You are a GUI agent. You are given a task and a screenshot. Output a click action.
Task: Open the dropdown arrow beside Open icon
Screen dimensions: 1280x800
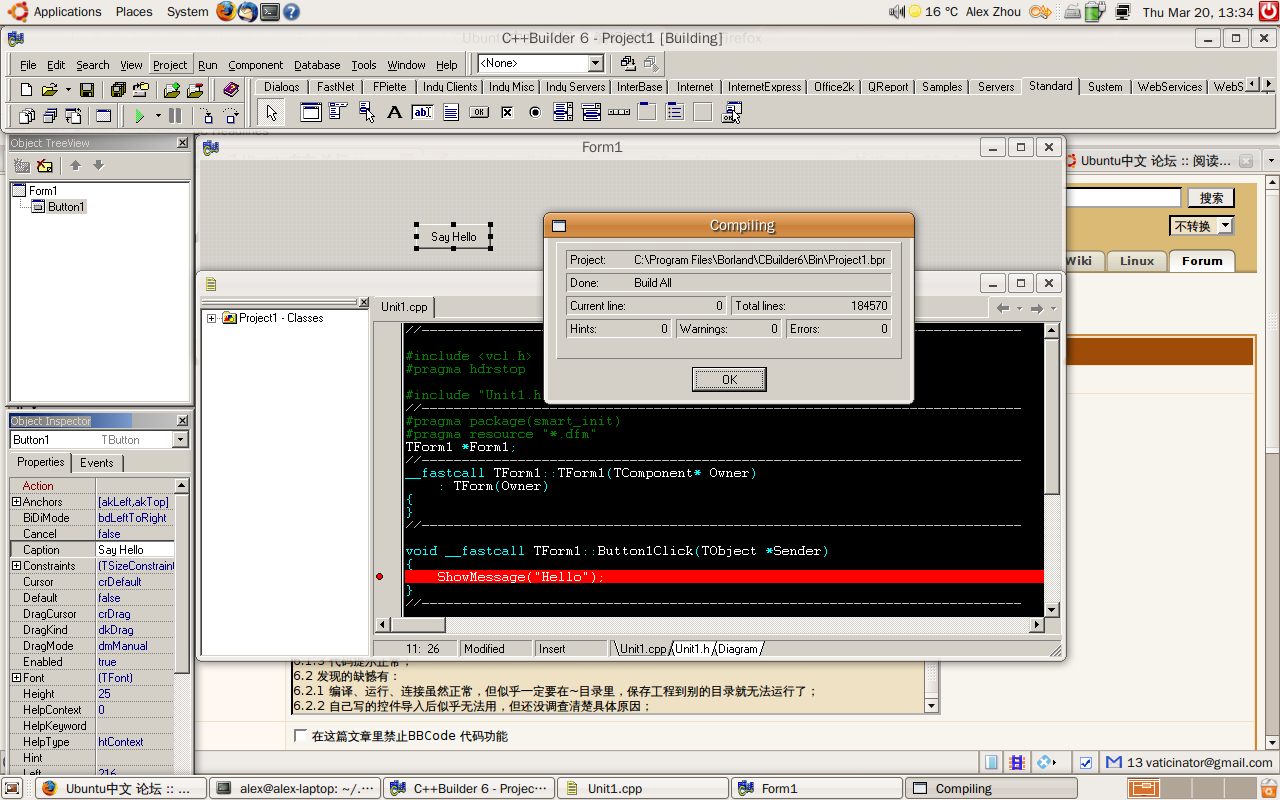click(68, 90)
